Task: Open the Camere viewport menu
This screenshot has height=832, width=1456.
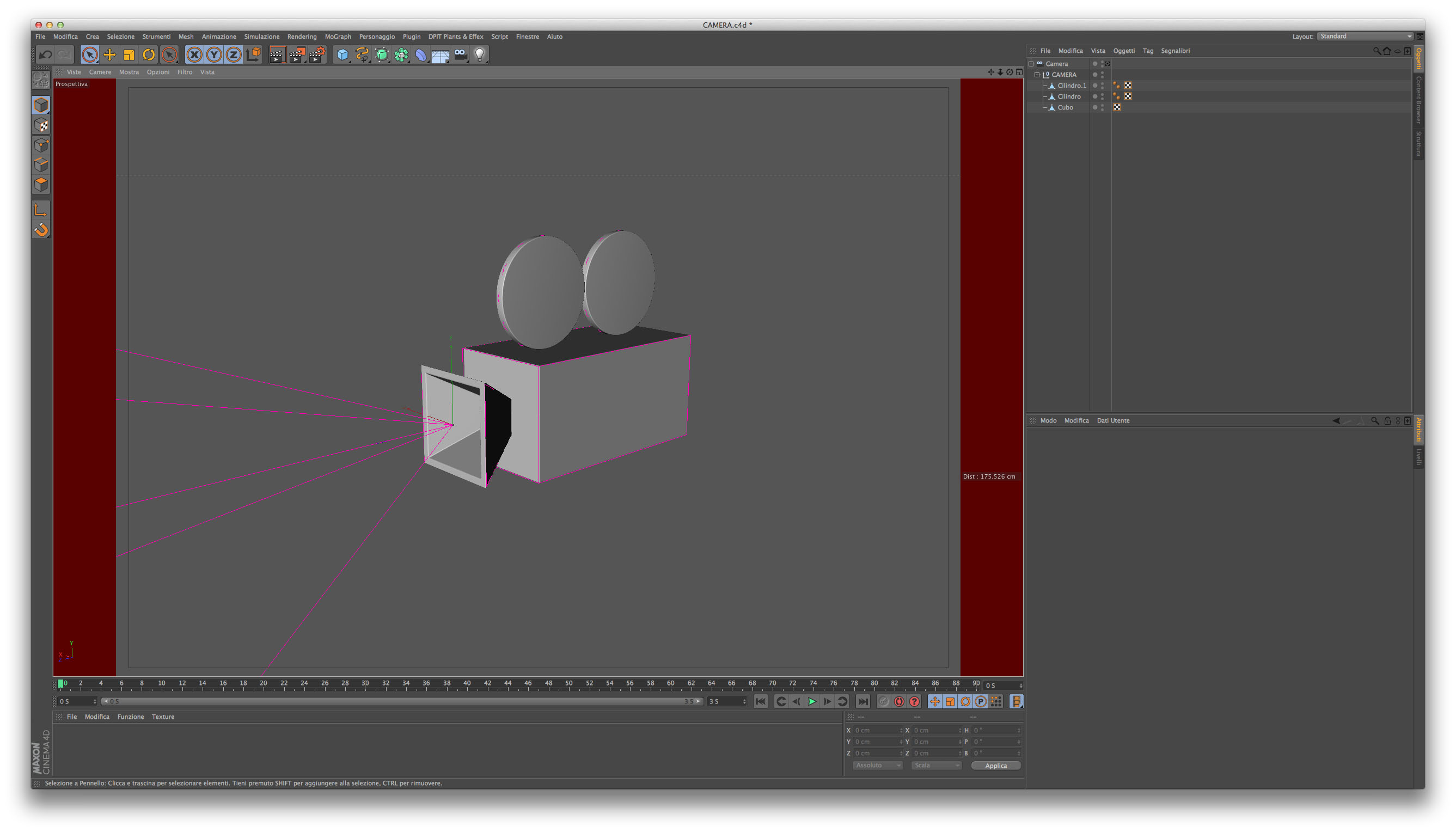Action: (x=100, y=72)
